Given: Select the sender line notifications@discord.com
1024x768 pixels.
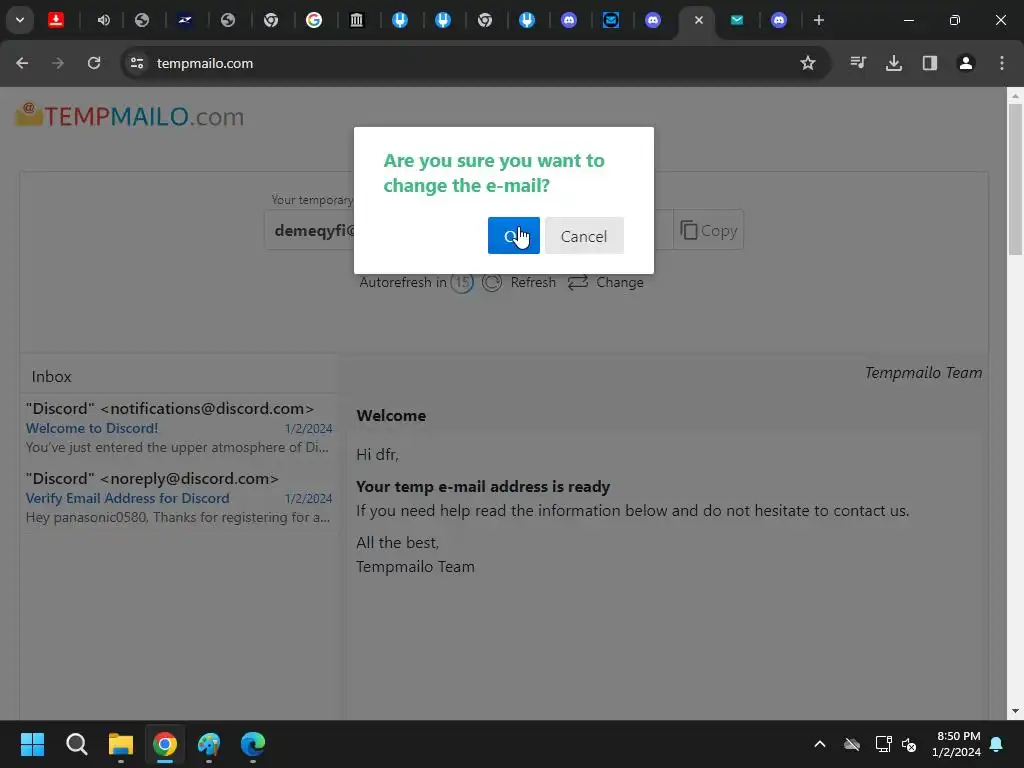Looking at the screenshot, I should 170,408.
